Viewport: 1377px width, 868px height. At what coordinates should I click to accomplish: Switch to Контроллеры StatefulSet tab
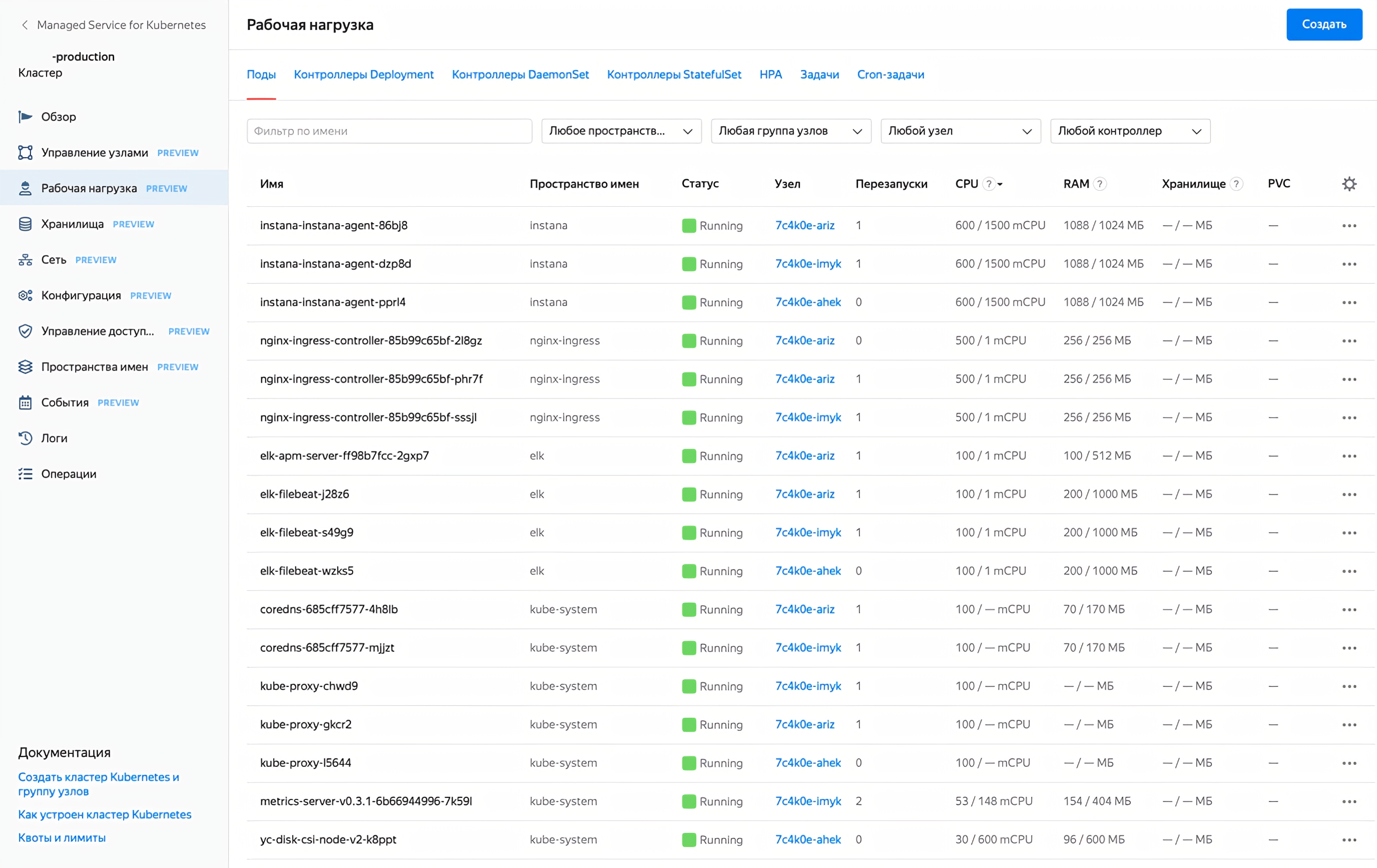point(674,74)
